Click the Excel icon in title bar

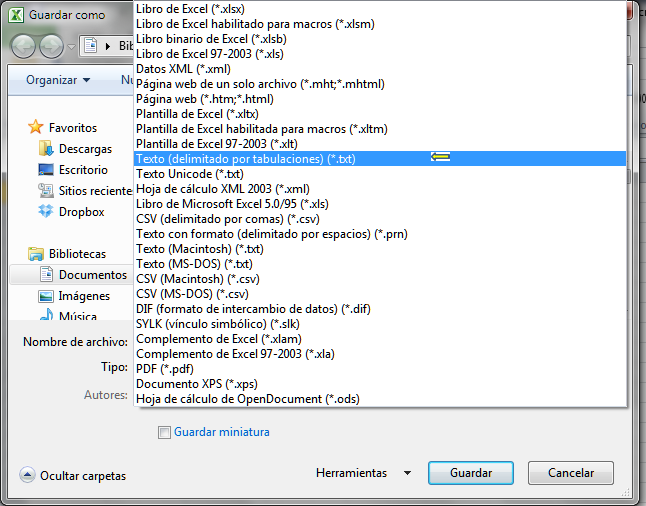pos(16,16)
